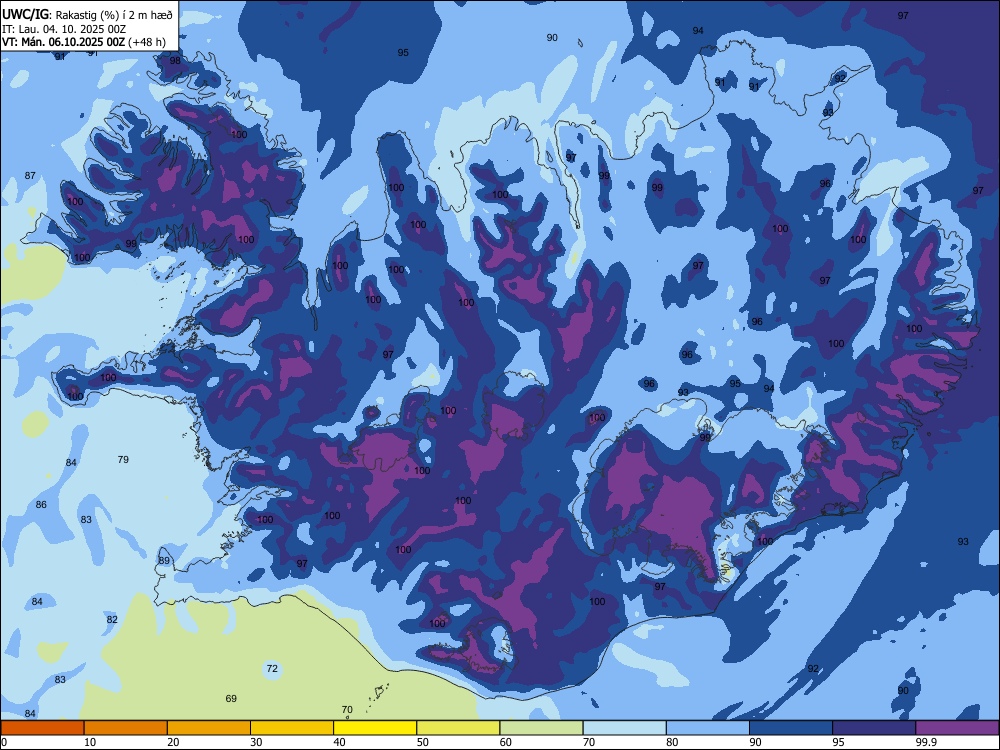Click the 60–70 light green legend swatch

(x=541, y=728)
